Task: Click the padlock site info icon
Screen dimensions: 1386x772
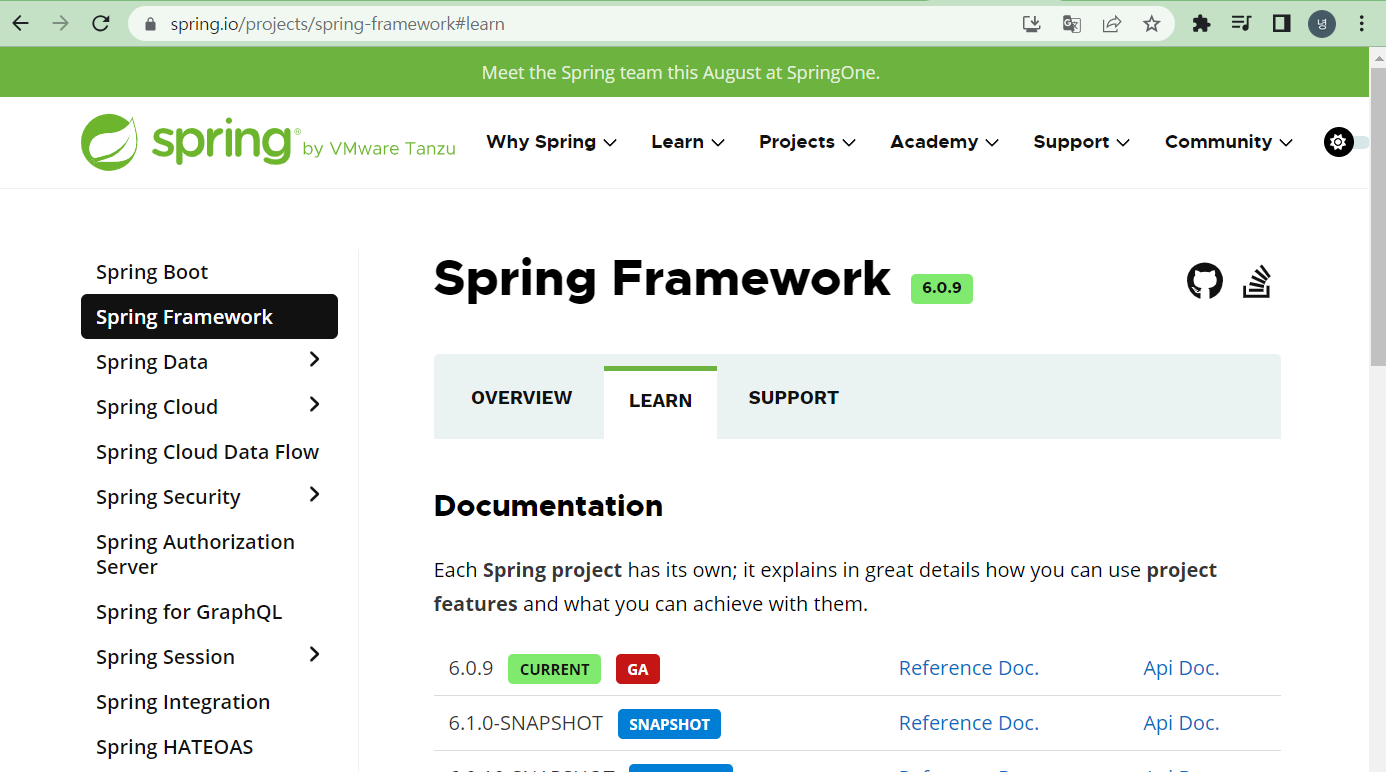Action: (x=151, y=24)
